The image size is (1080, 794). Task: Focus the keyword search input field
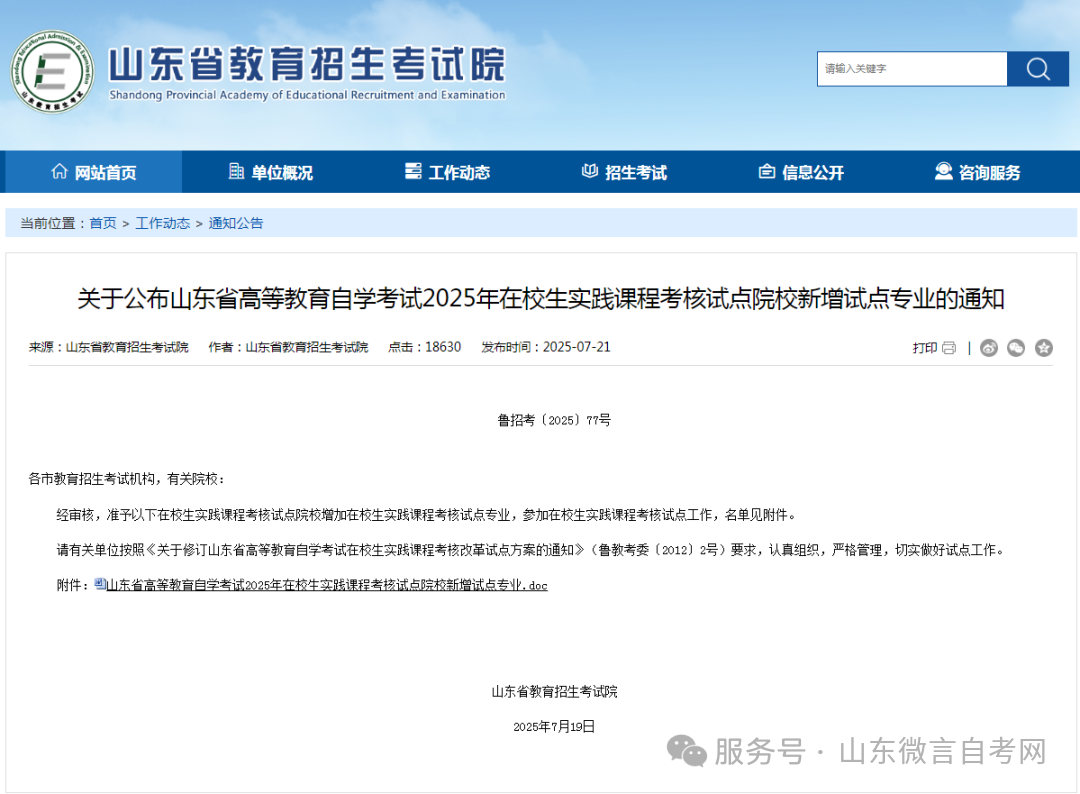pyautogui.click(x=911, y=69)
